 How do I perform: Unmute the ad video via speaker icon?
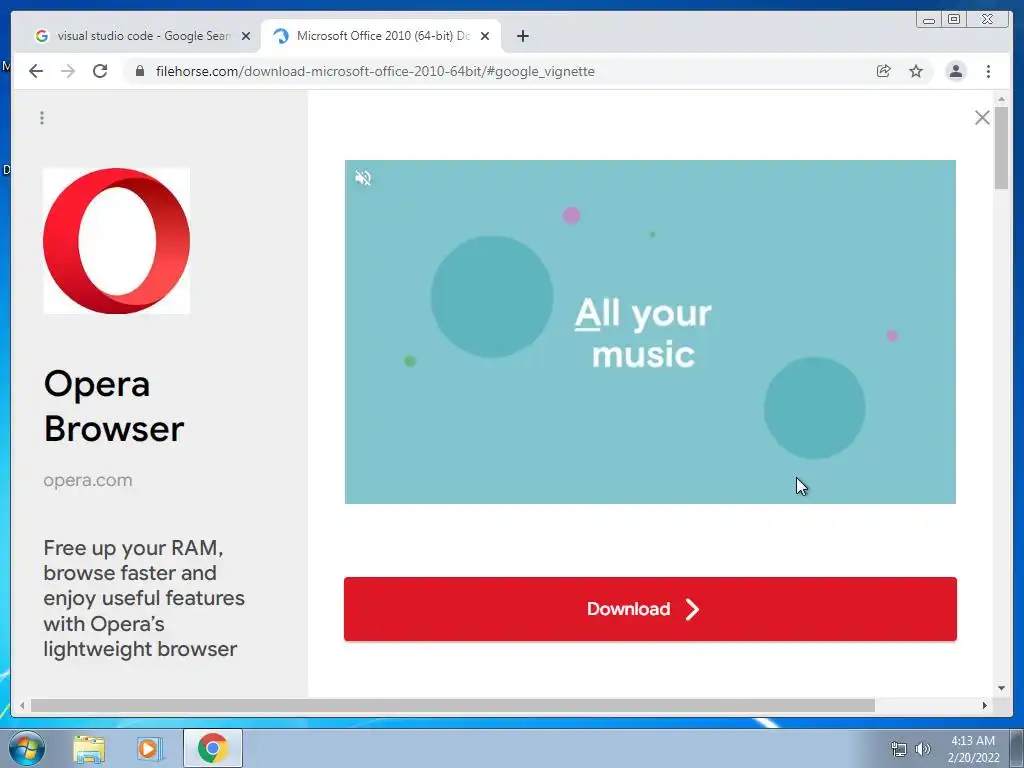coord(363,178)
